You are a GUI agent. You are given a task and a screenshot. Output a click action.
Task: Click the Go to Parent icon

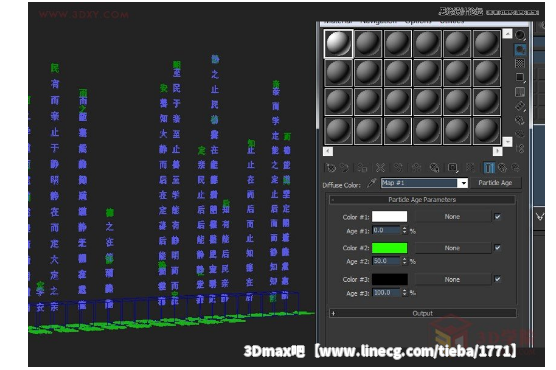tap(502, 167)
